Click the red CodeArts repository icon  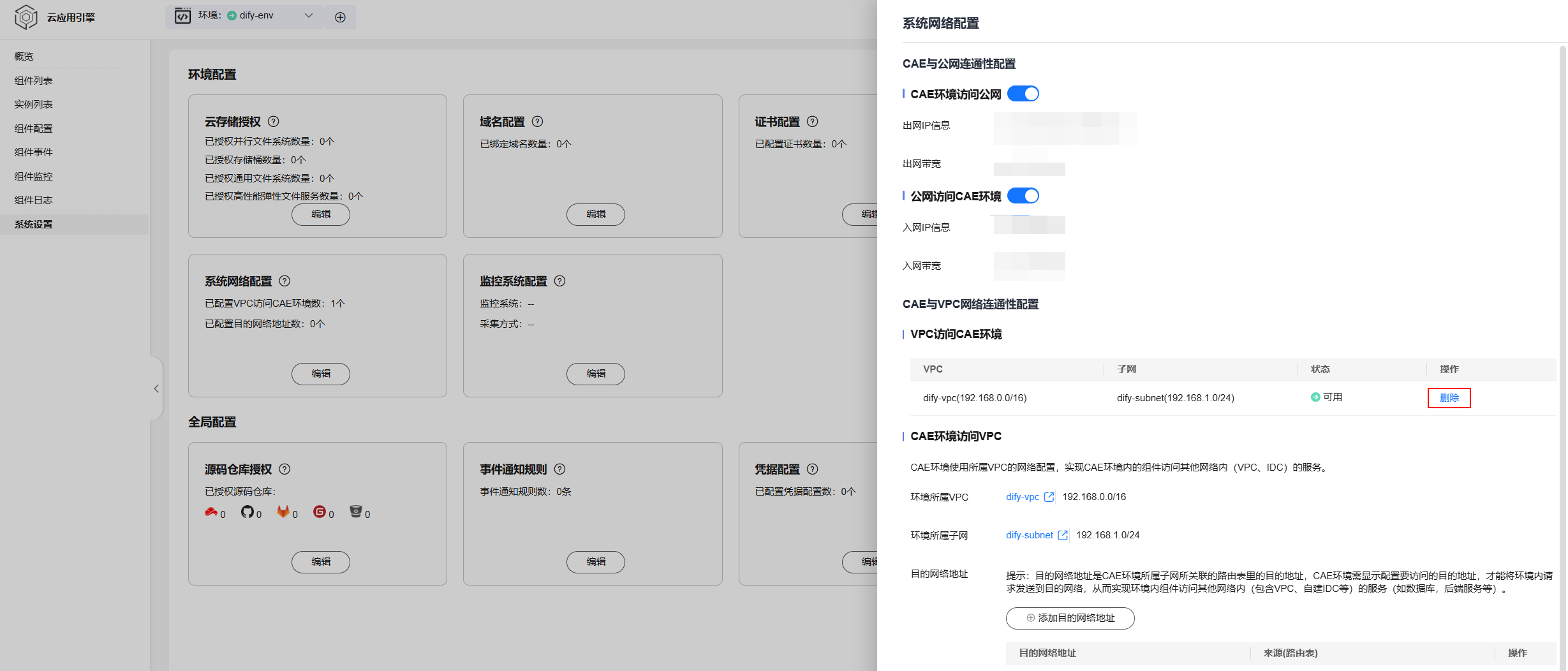click(211, 512)
